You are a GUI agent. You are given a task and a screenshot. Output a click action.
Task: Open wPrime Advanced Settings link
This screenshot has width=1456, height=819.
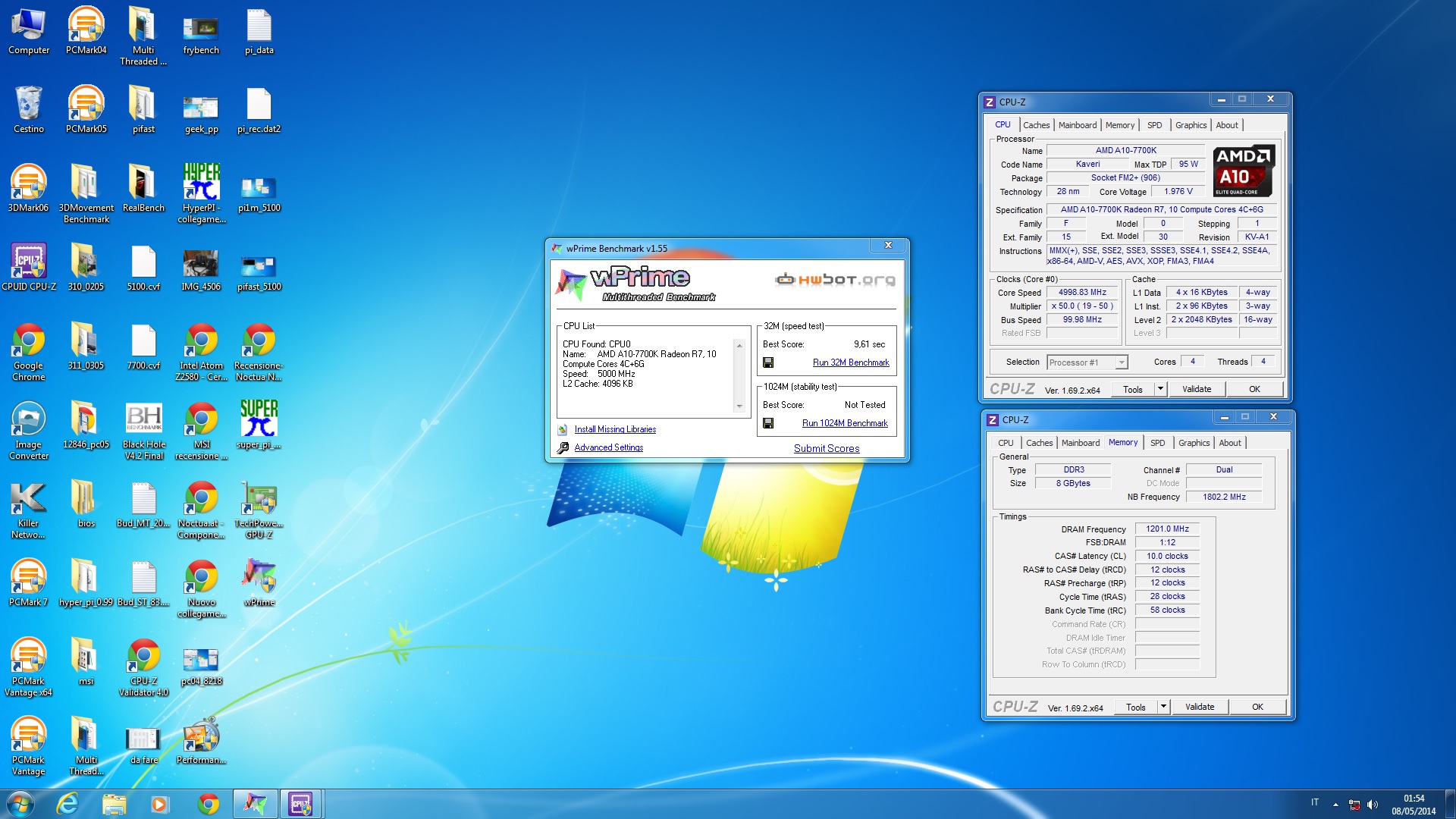pyautogui.click(x=608, y=447)
